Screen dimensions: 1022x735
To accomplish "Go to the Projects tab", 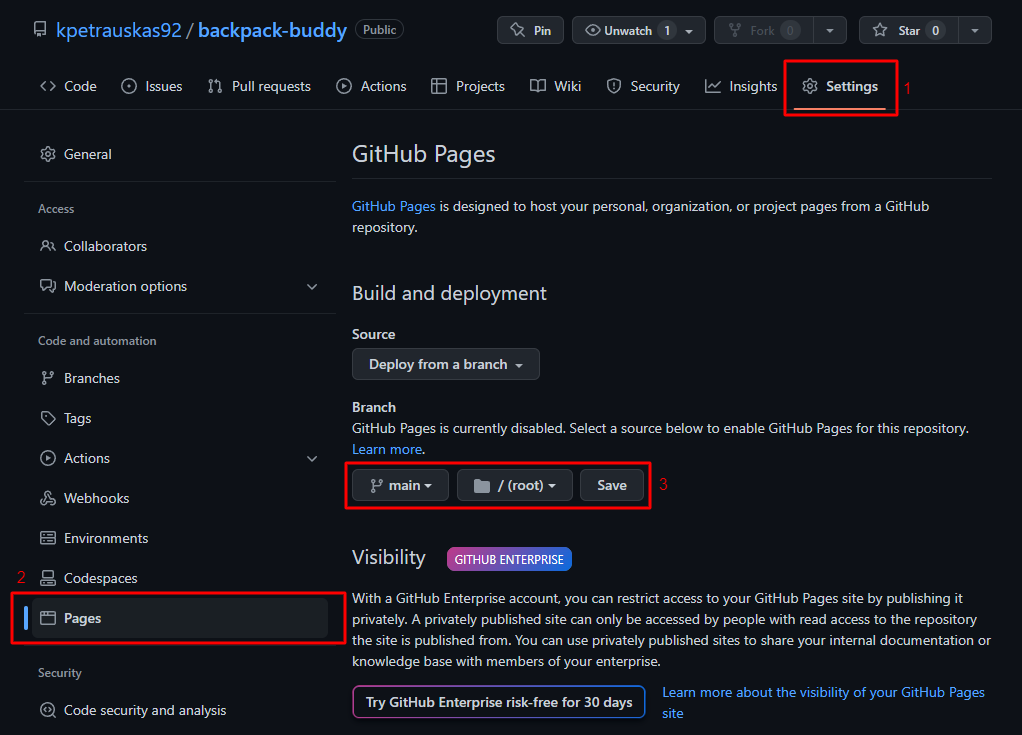I will point(468,86).
